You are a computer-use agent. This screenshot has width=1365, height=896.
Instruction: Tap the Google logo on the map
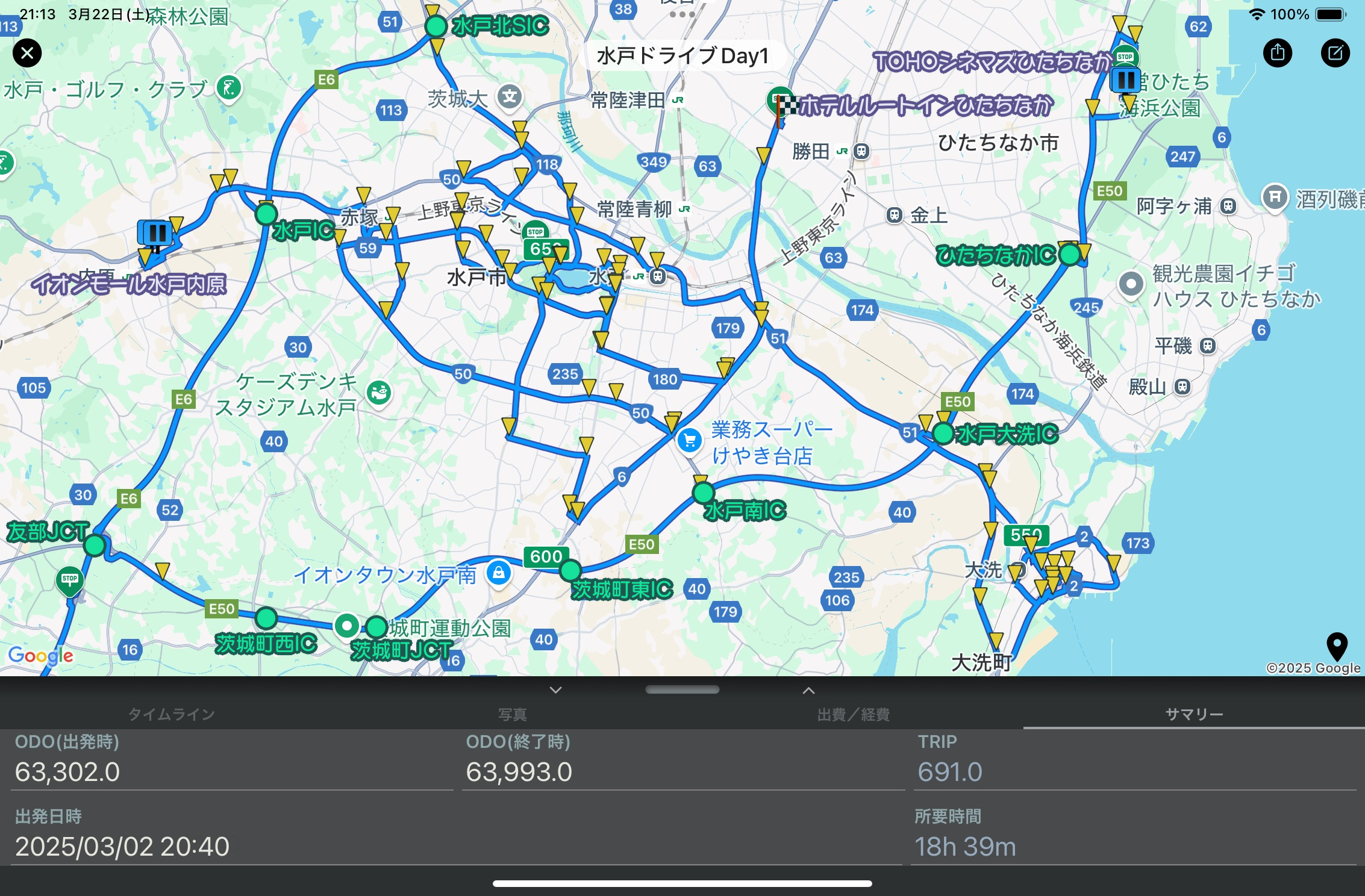coord(40,656)
